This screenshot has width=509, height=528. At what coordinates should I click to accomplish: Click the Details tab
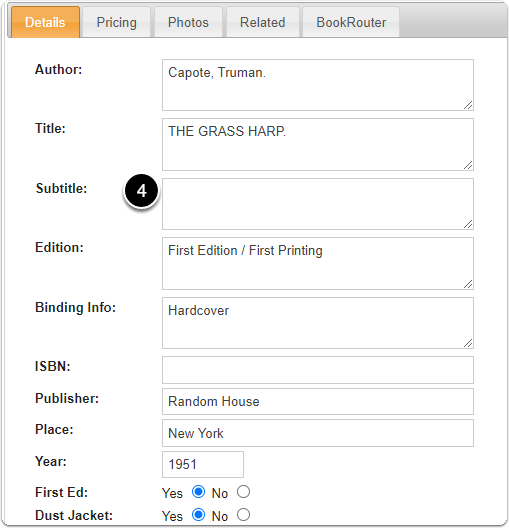coord(45,22)
